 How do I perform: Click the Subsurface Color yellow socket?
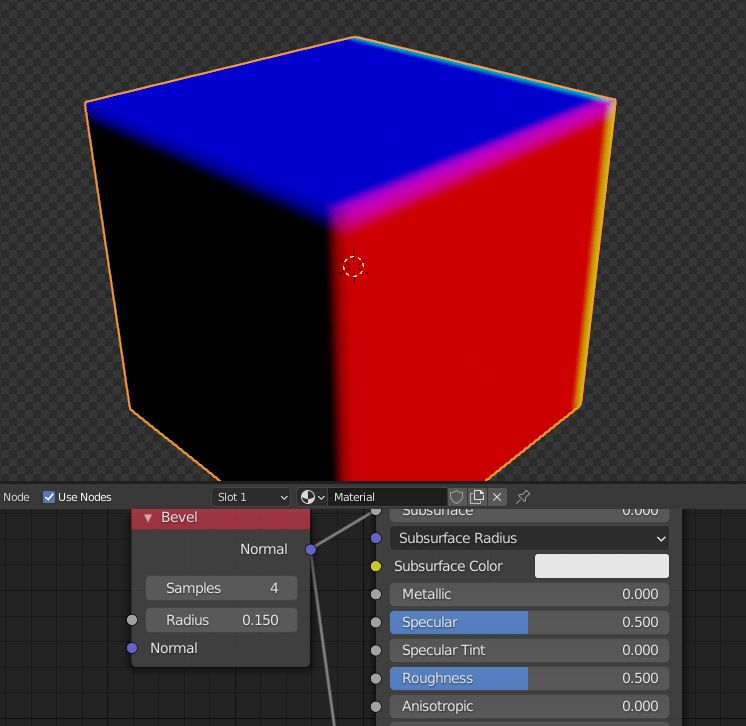tap(376, 566)
